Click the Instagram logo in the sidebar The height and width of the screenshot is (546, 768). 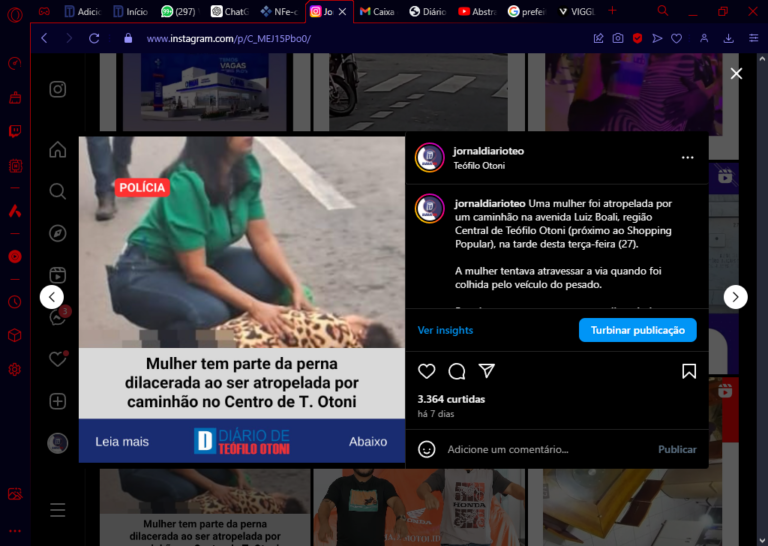click(58, 89)
